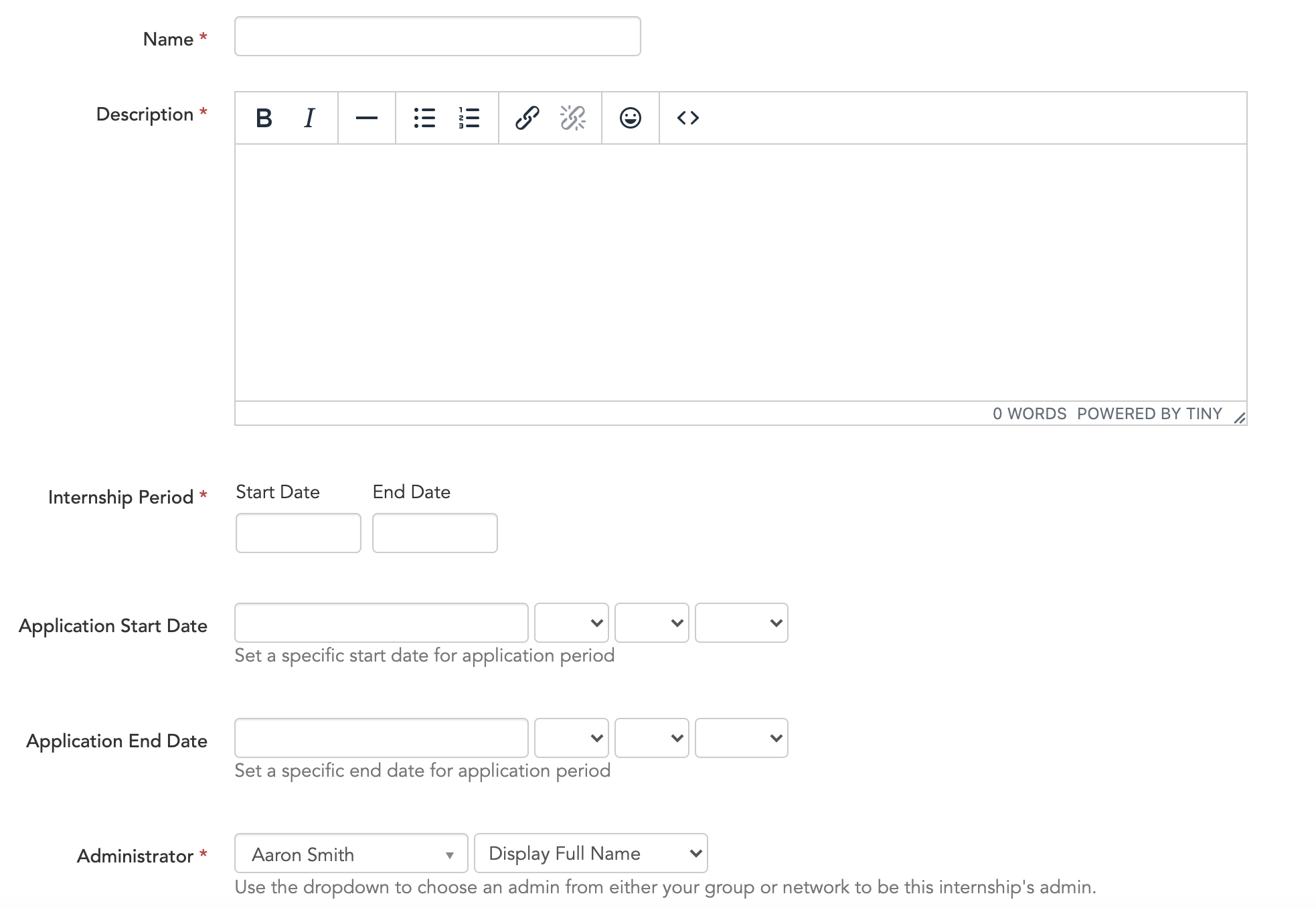Toggle italic formatting in Description editor

pos(309,118)
